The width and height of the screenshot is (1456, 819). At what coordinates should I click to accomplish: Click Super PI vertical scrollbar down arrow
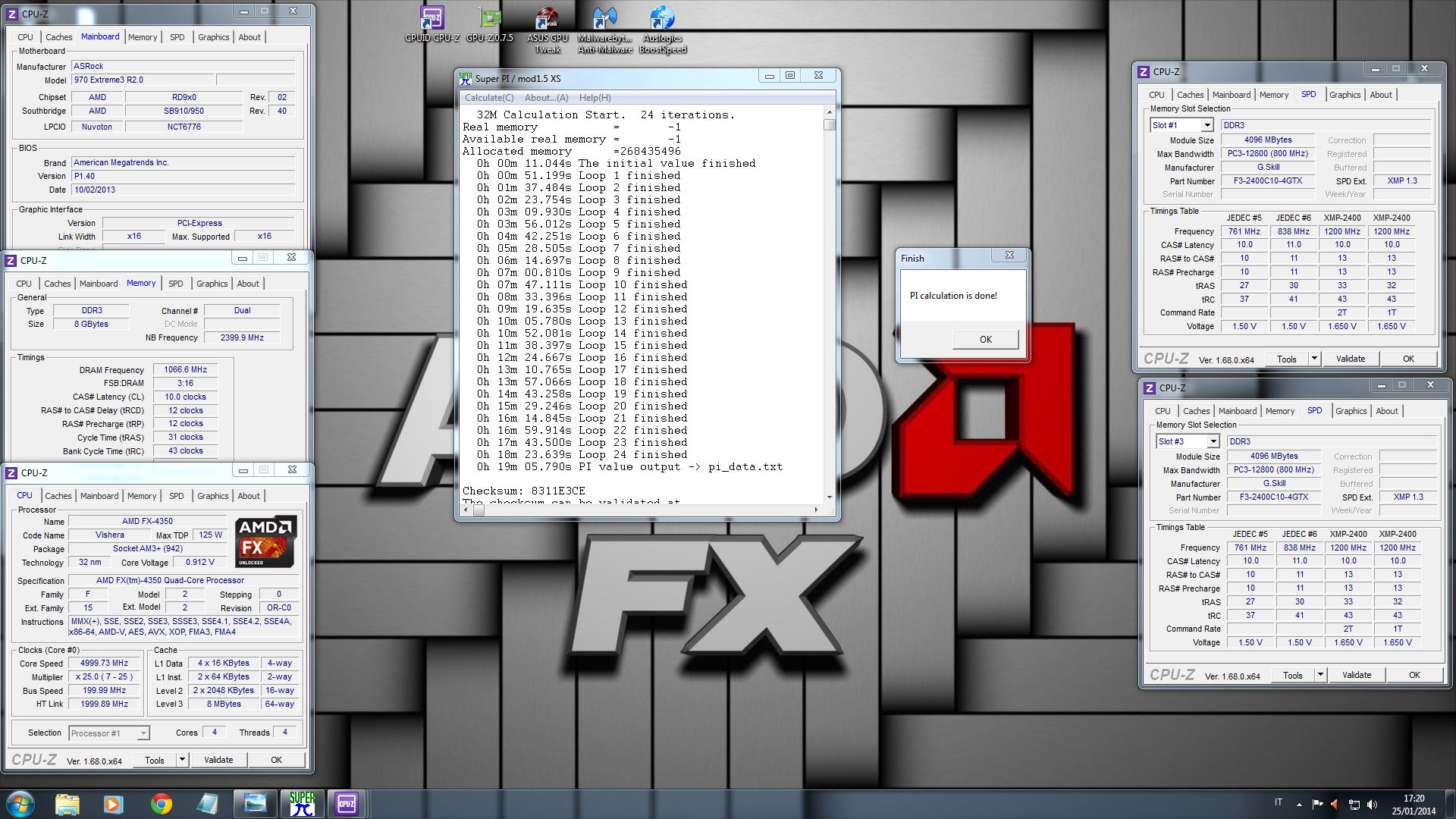(x=830, y=497)
